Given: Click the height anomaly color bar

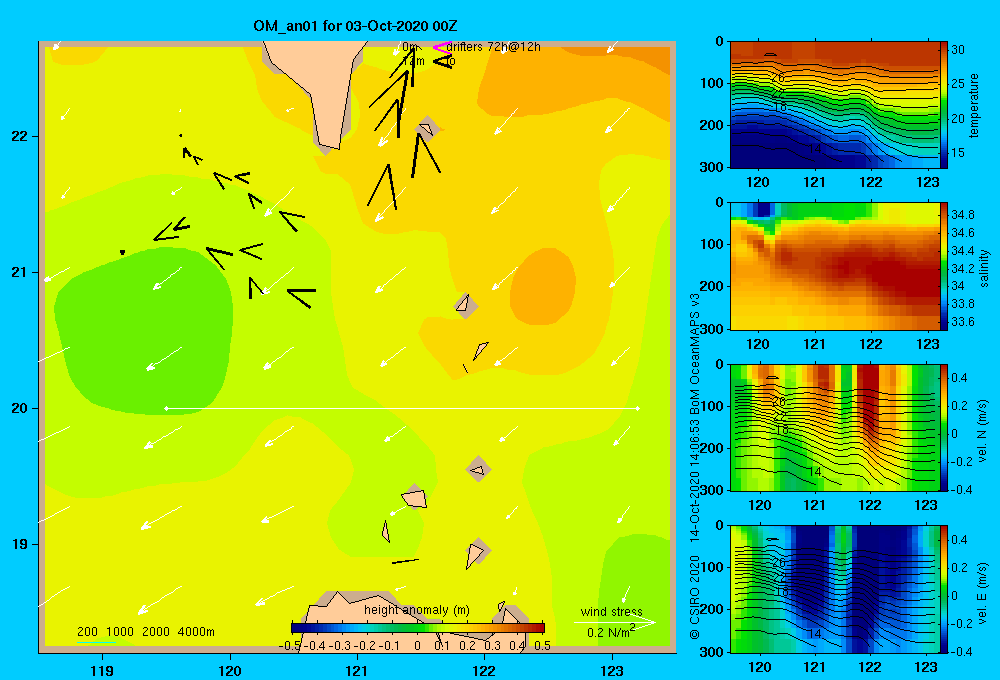Looking at the screenshot, I should pyautogui.click(x=418, y=628).
